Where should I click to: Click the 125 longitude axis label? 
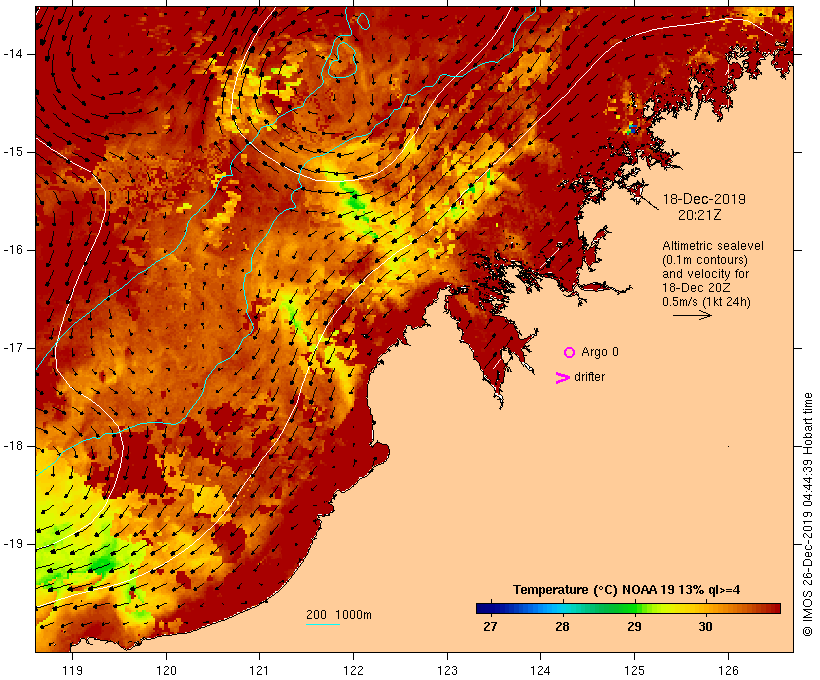pos(635,670)
